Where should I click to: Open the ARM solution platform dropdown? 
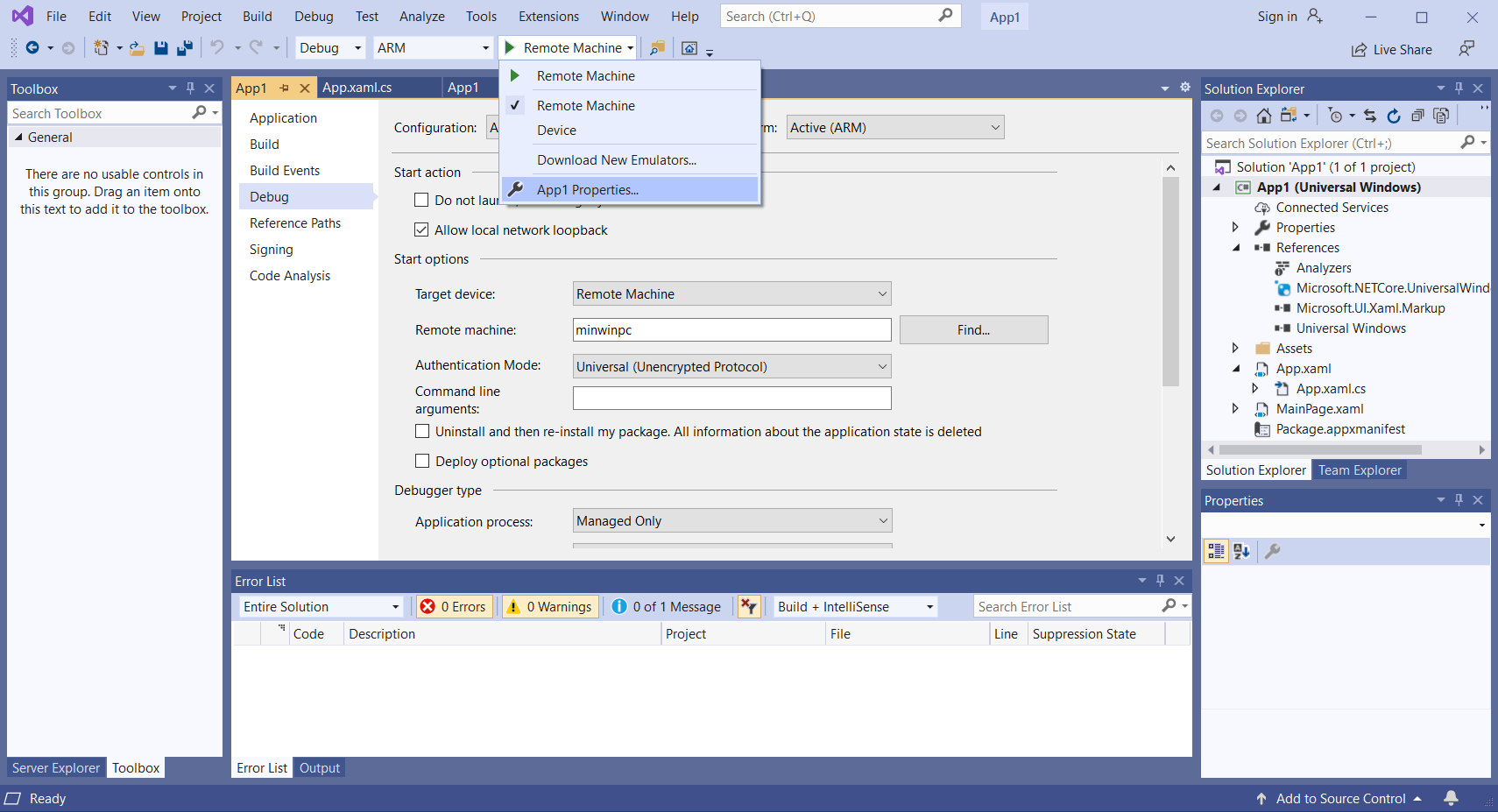(434, 48)
